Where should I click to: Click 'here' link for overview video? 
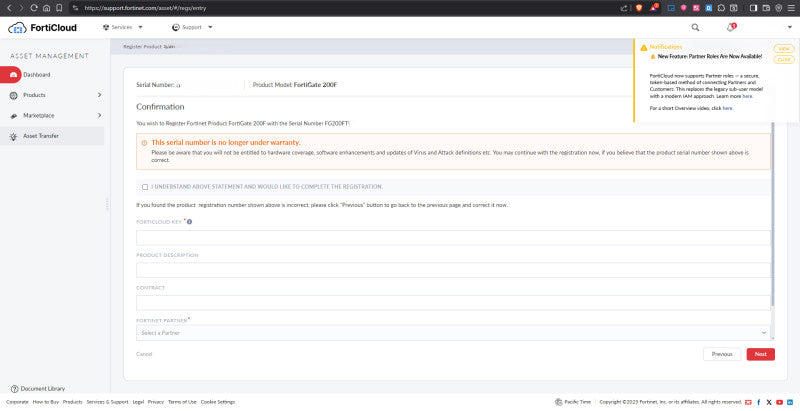click(728, 108)
